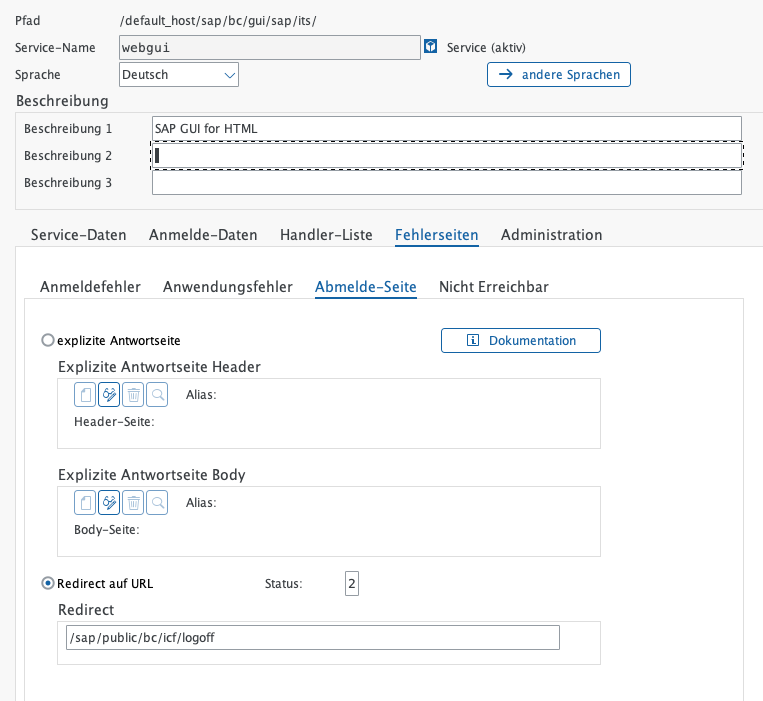The image size is (763, 701).
Task: Switch to the Service-Daten tab
Action: (78, 235)
